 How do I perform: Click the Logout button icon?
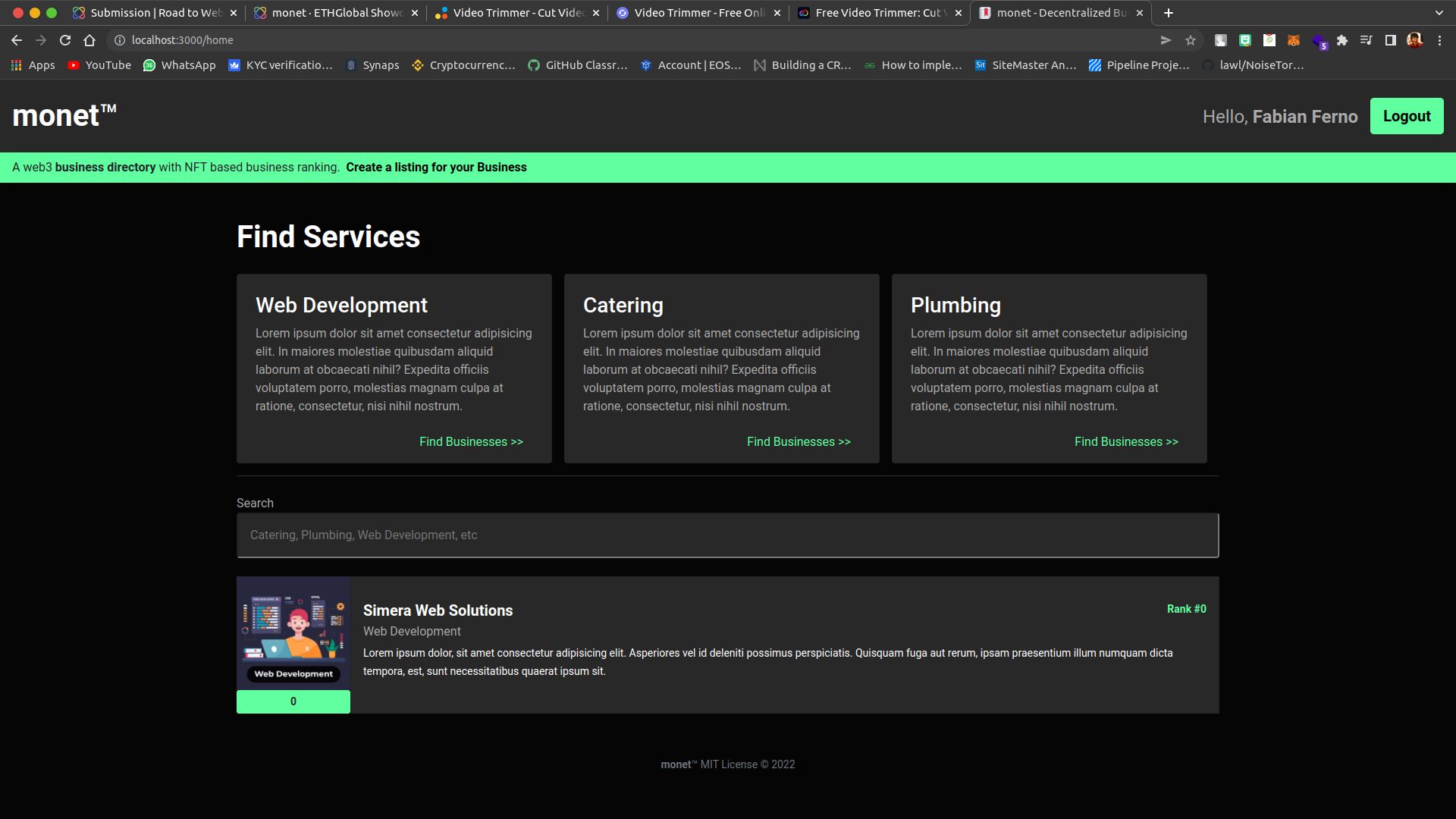[x=1407, y=116]
